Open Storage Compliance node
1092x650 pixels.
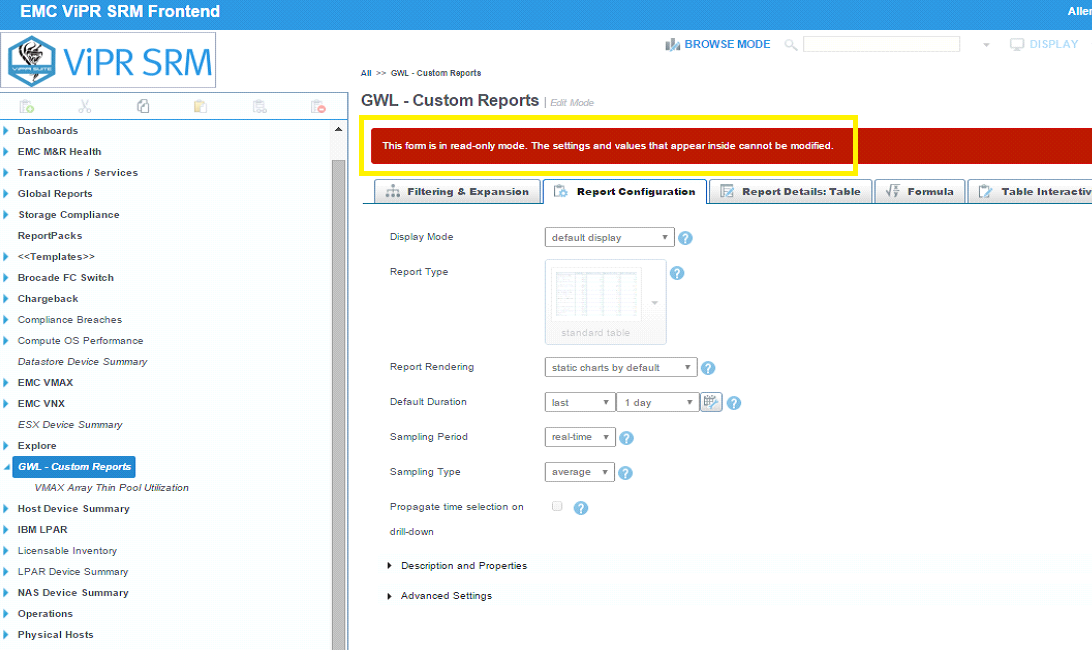(x=69, y=215)
